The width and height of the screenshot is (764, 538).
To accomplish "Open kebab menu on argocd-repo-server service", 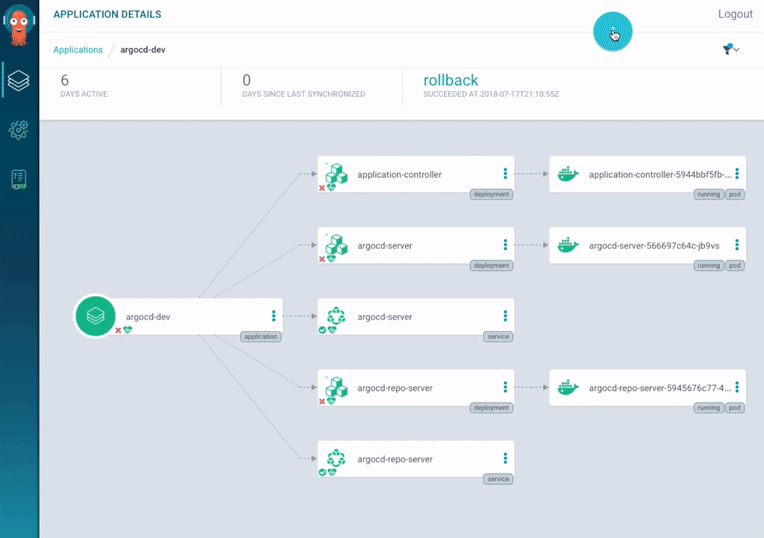I will tap(505, 459).
